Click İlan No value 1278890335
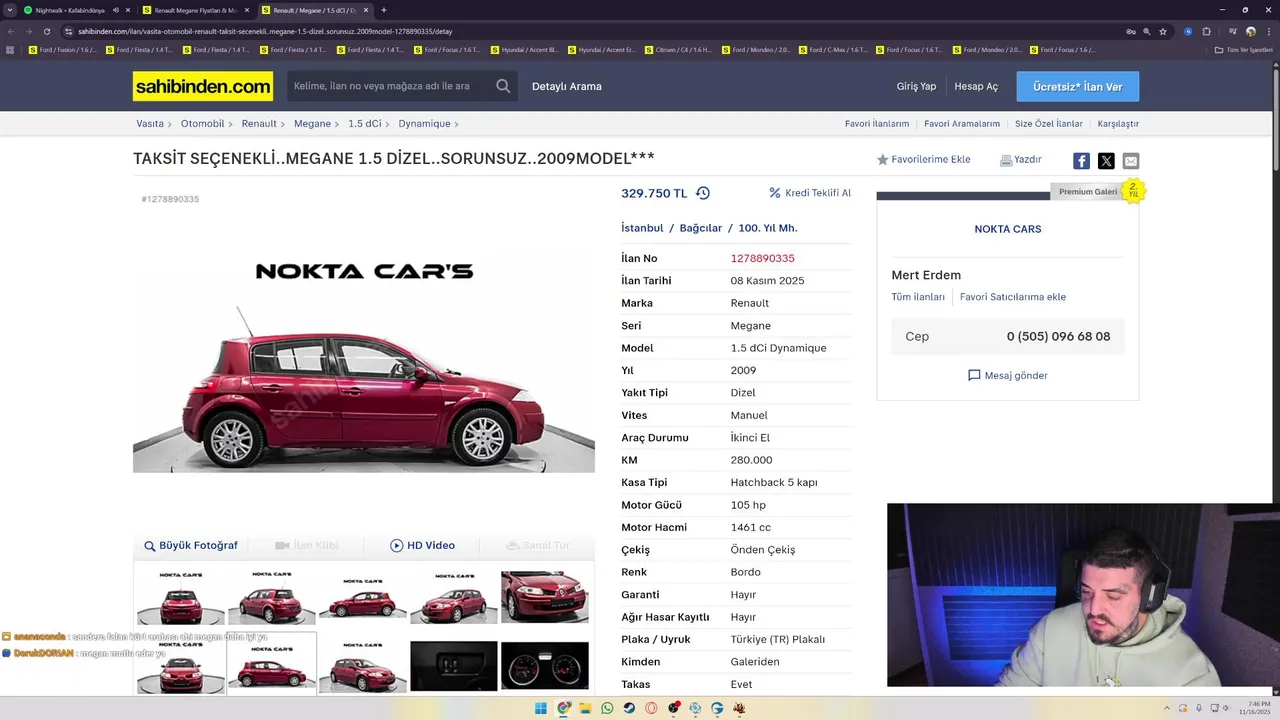The image size is (1280, 720). coord(762,258)
